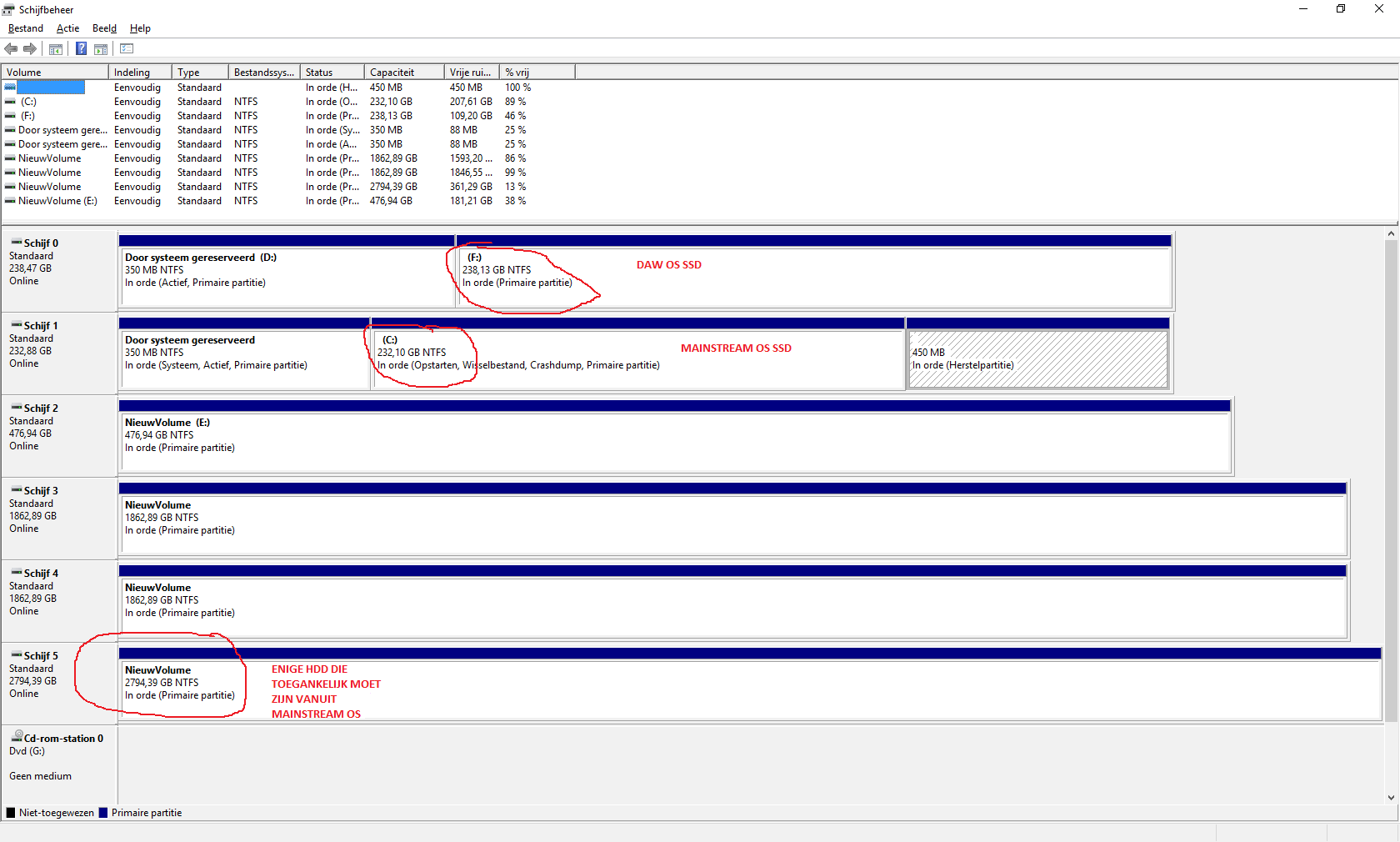The height and width of the screenshot is (842, 1400).
Task: Toggle the console tree pane icon
Action: pyautogui.click(x=56, y=49)
